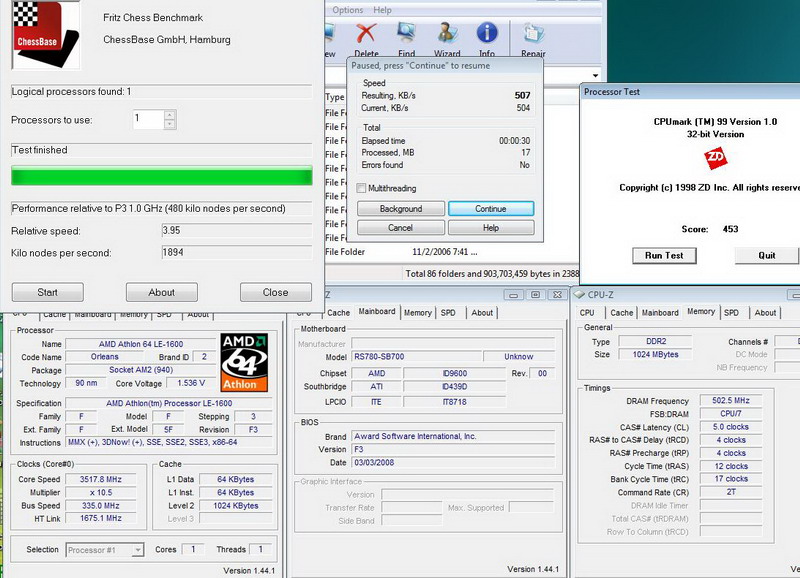Select Mainboard tab in middle CPU-Z
The width and height of the screenshot is (800, 578).
(377, 312)
